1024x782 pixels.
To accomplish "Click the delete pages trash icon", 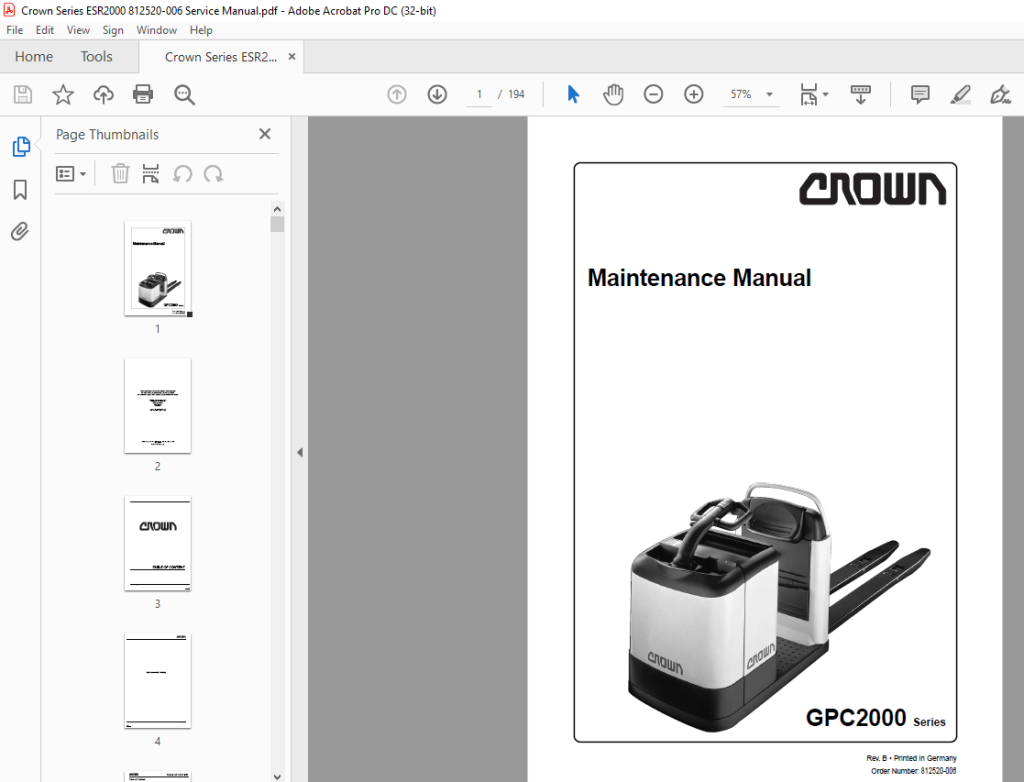I will 120,174.
